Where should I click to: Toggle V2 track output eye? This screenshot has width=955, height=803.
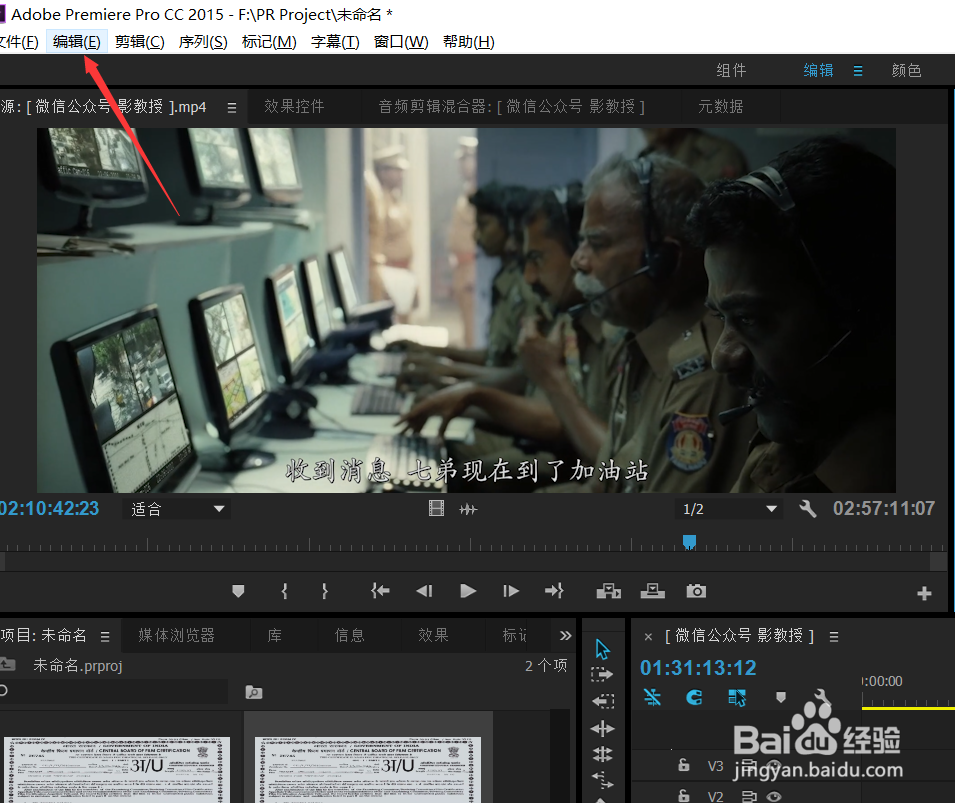pyautogui.click(x=774, y=796)
